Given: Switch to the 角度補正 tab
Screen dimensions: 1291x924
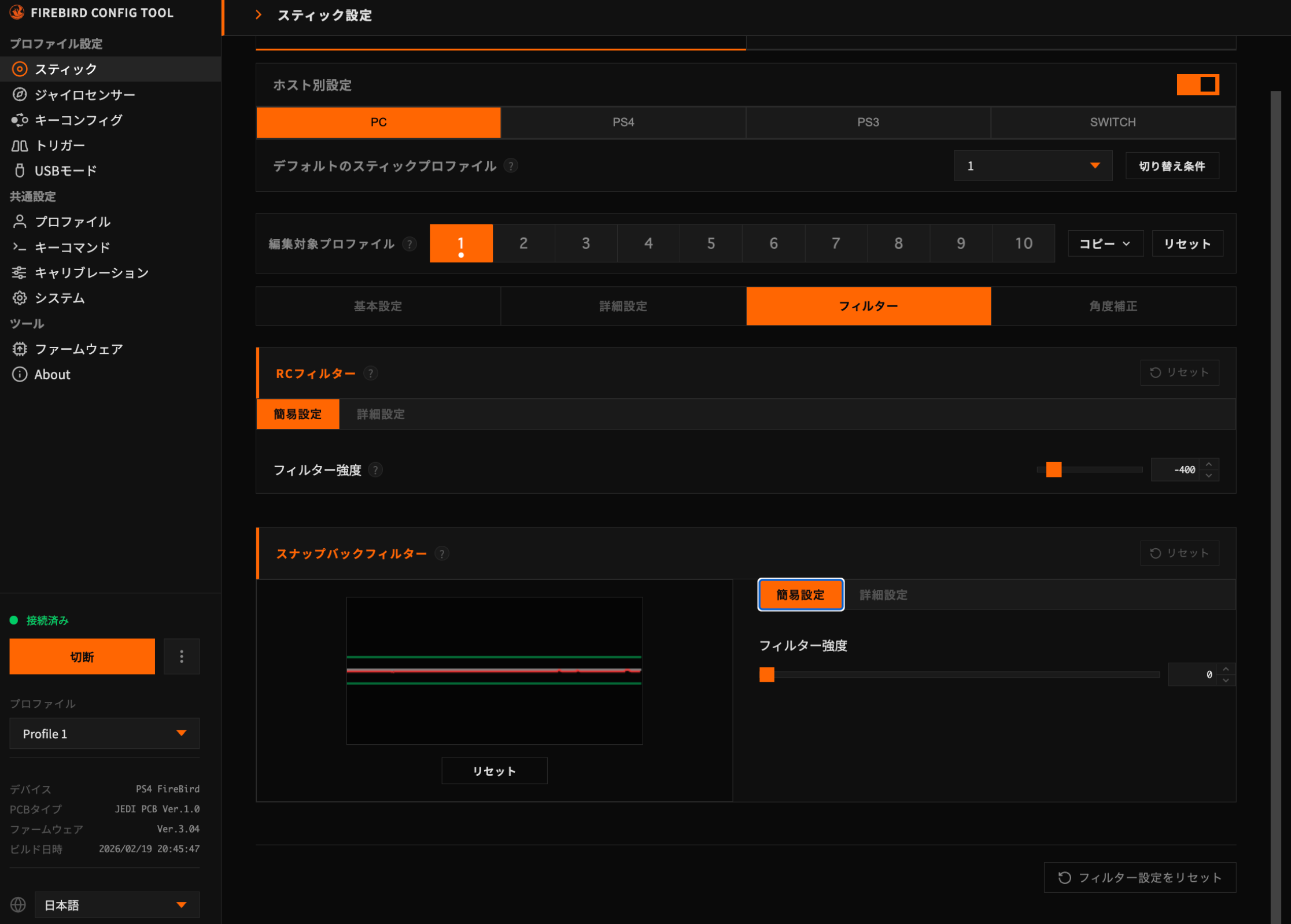Looking at the screenshot, I should click(1113, 306).
